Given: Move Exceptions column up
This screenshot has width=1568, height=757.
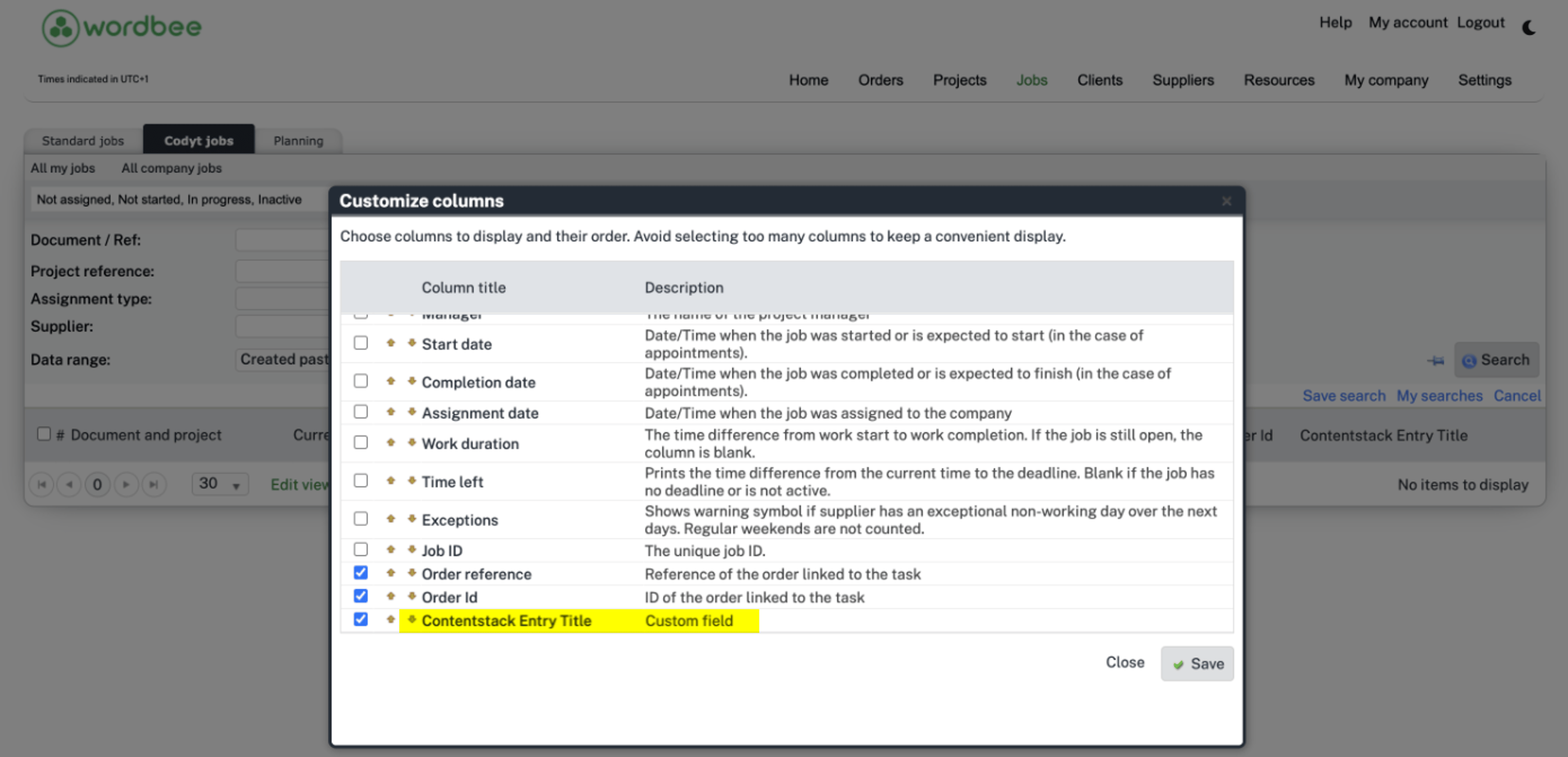Looking at the screenshot, I should coord(391,518).
